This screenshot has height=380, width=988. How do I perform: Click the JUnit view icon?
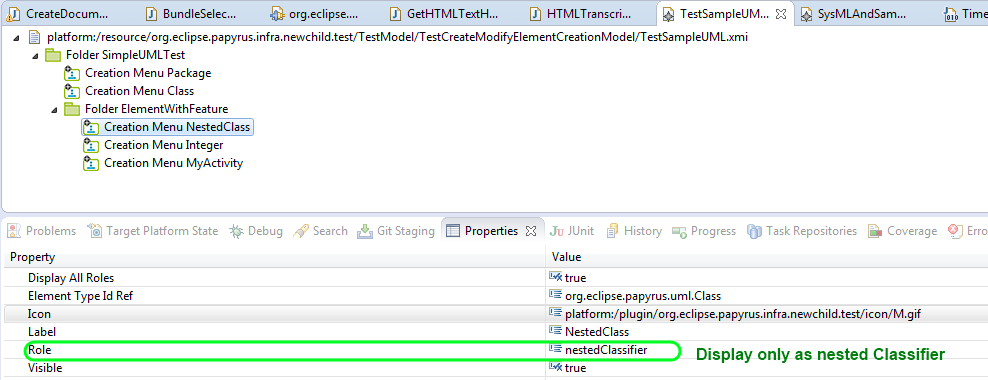pos(556,231)
